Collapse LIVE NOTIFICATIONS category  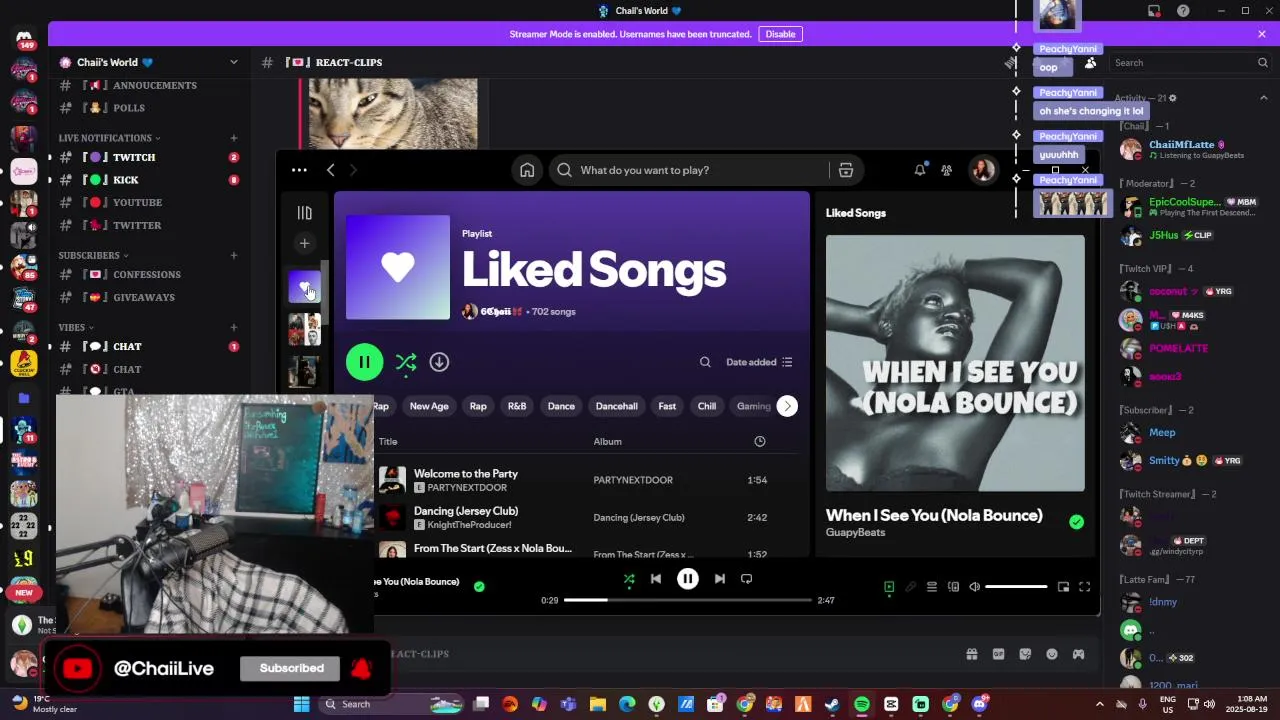point(108,138)
